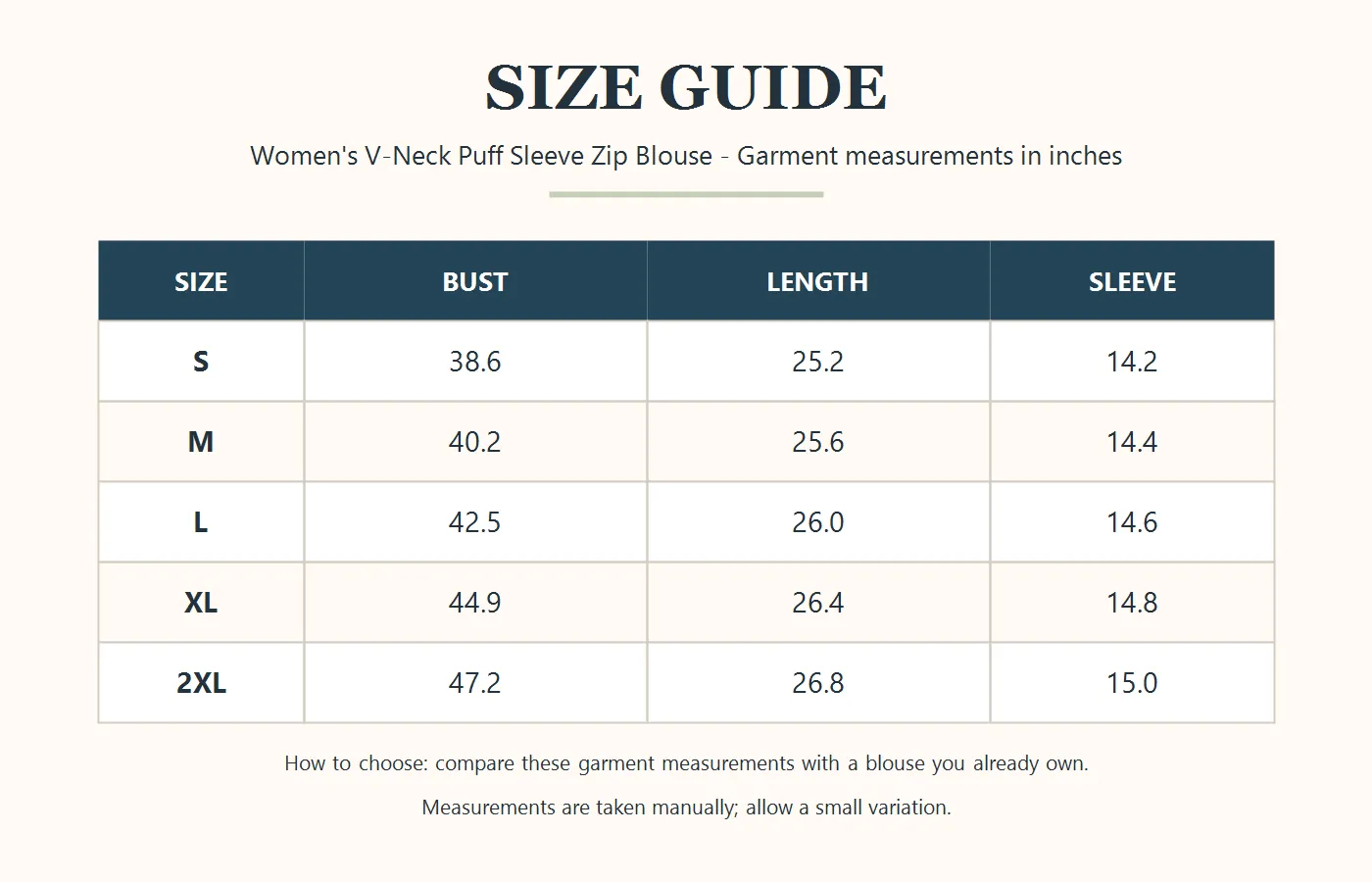Image resolution: width=1372 pixels, height=882 pixels.
Task: Click the 15.0 sleeve value
Action: coord(1132,683)
